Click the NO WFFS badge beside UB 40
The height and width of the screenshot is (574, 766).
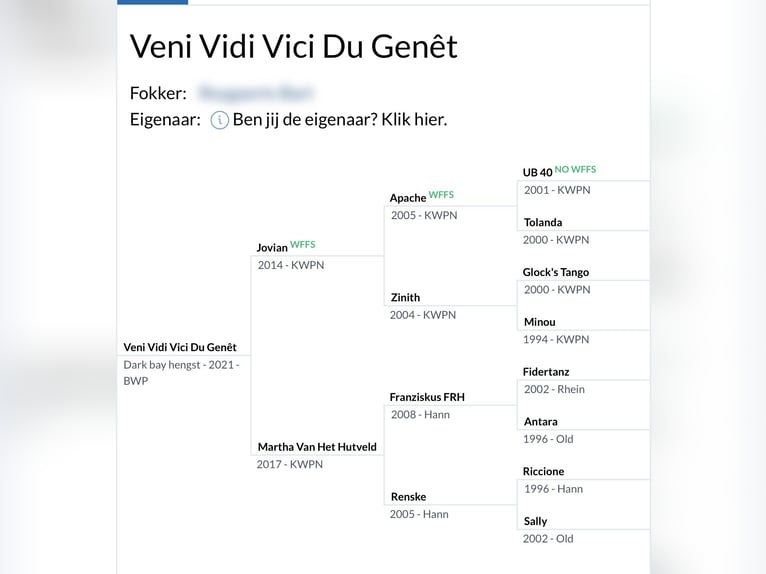pos(575,169)
